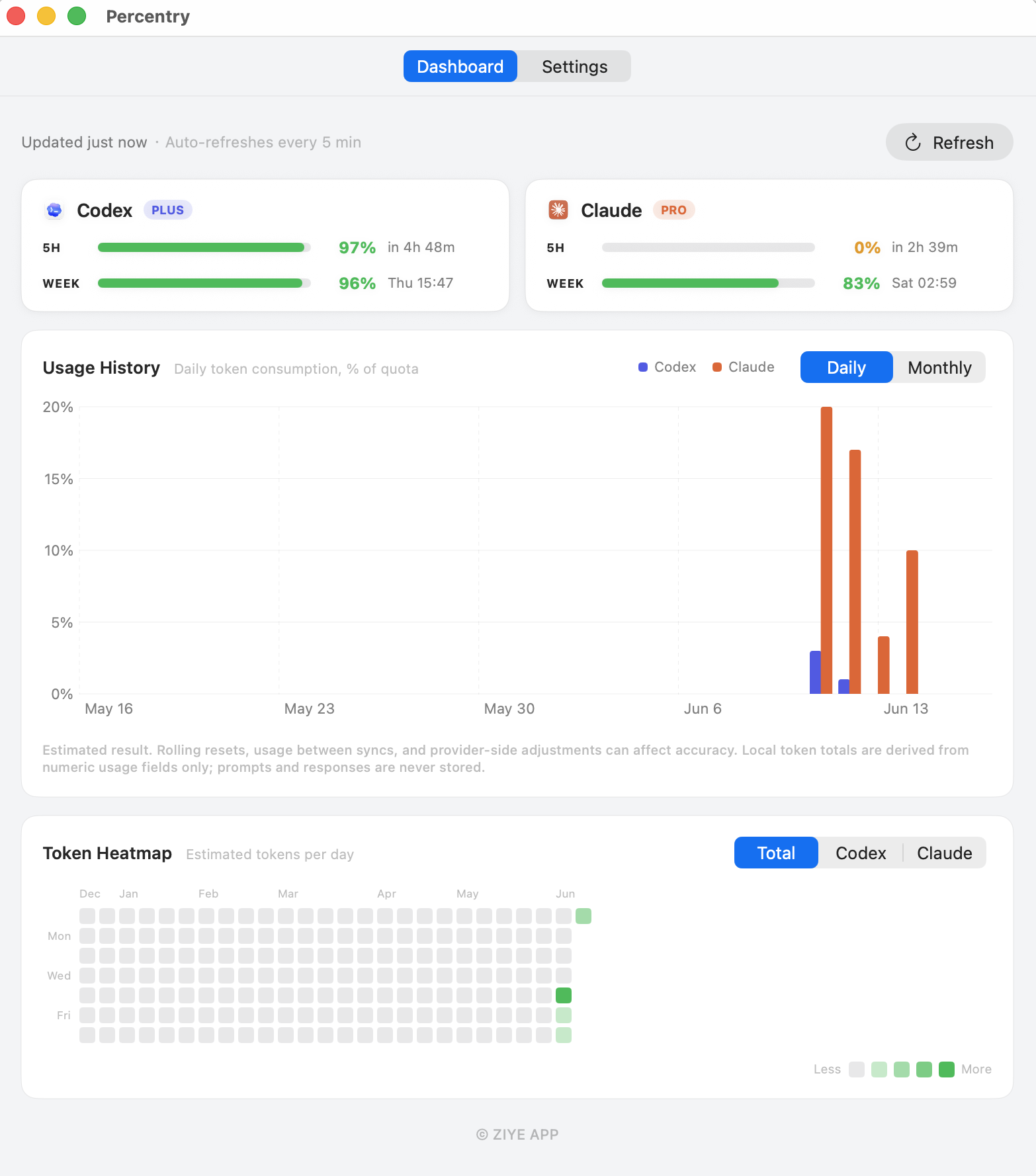Click the Claude PRO plan badge
Screen dimensions: 1036x1176
(673, 210)
